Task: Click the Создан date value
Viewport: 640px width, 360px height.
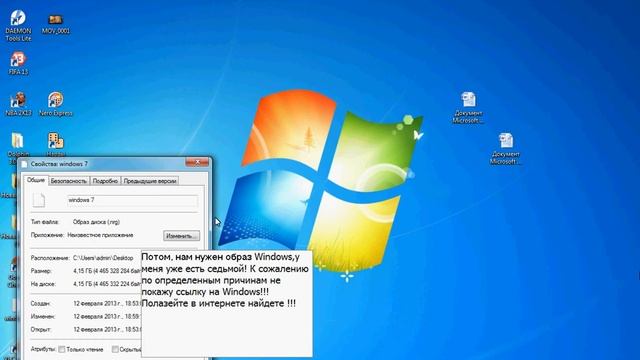Action: (107, 304)
